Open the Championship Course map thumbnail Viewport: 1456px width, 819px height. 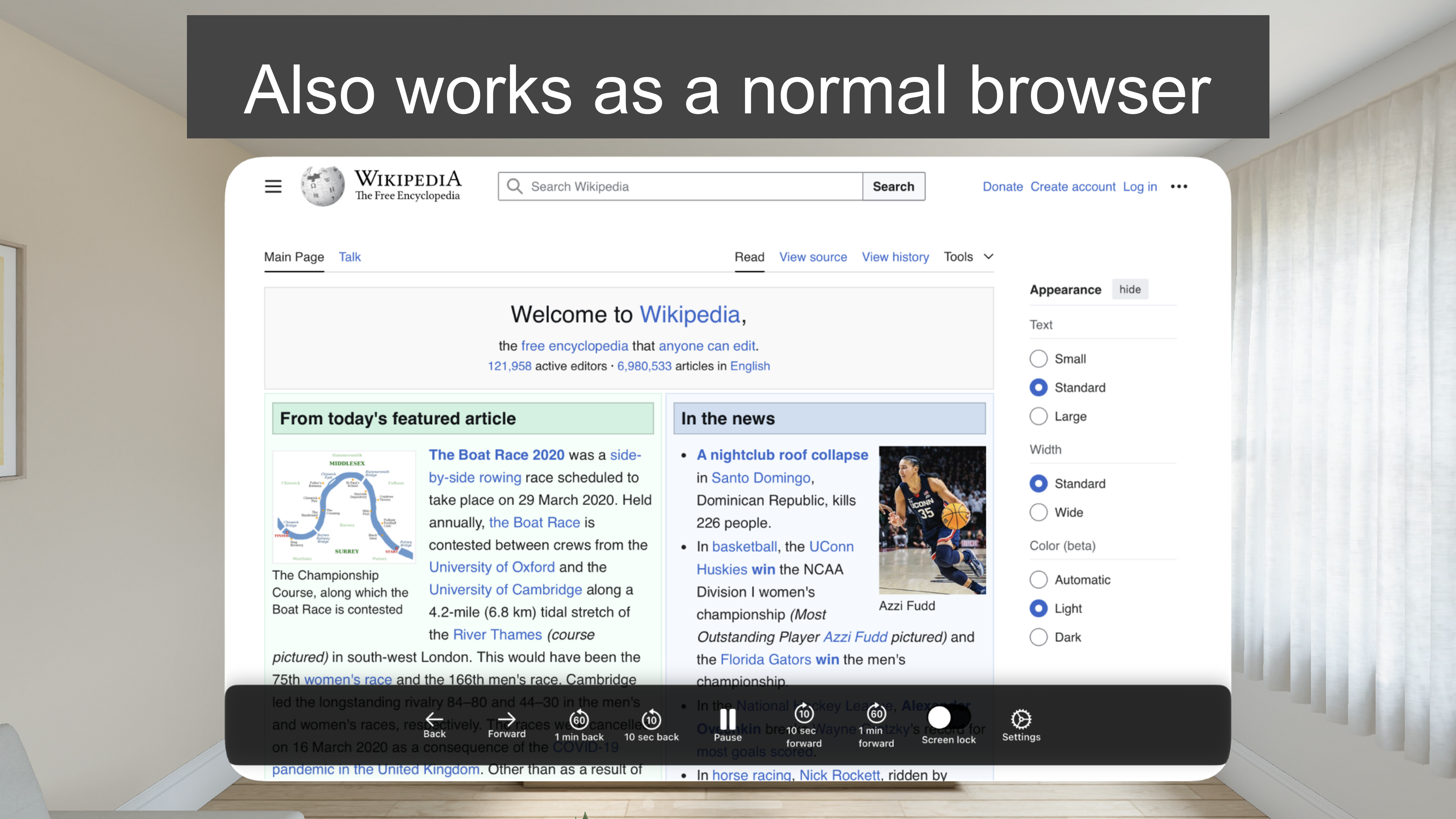click(x=344, y=507)
